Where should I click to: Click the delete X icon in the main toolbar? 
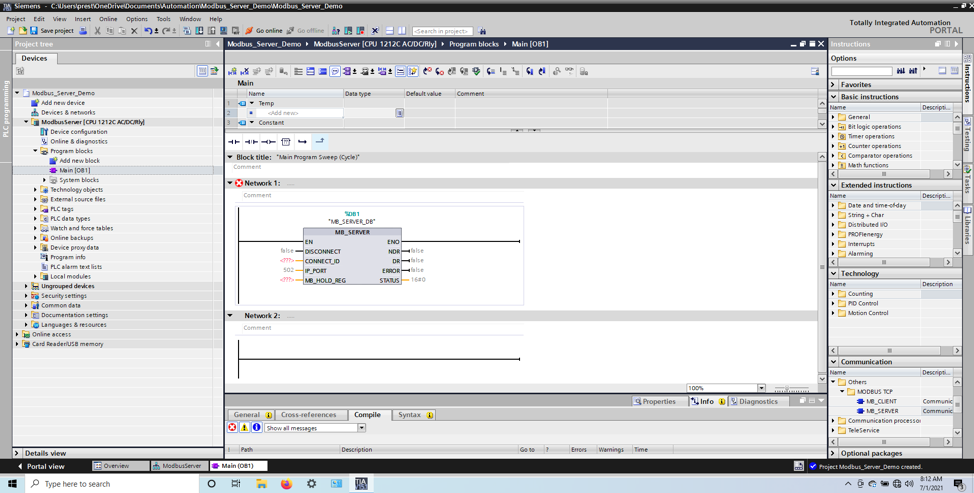(x=134, y=30)
